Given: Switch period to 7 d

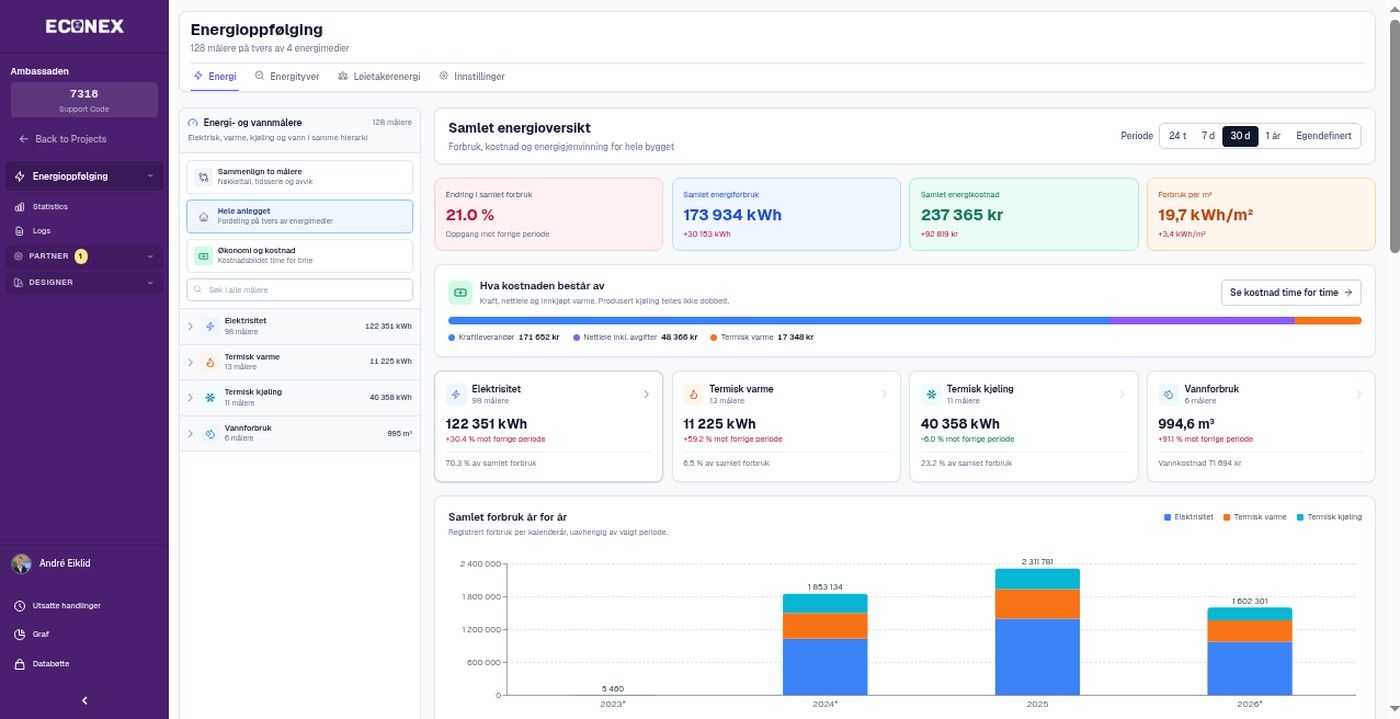Looking at the screenshot, I should [1208, 136].
